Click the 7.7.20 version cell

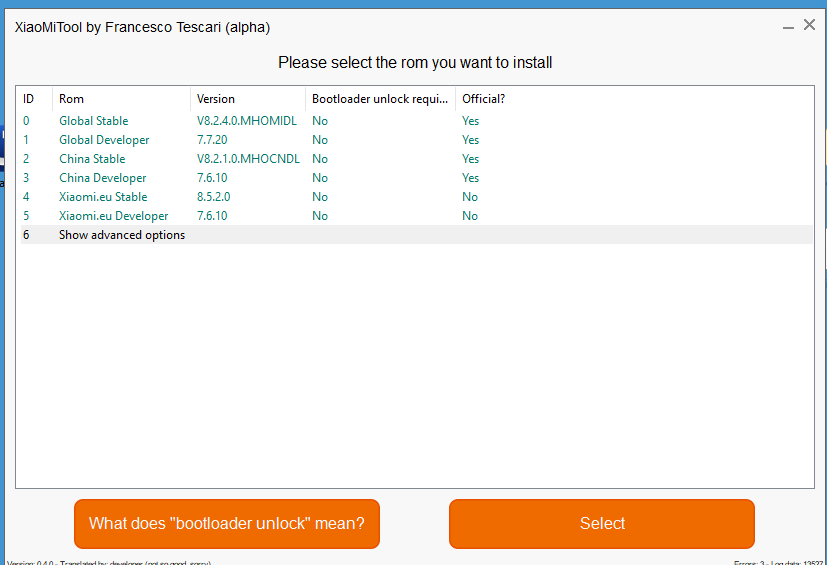coord(212,140)
